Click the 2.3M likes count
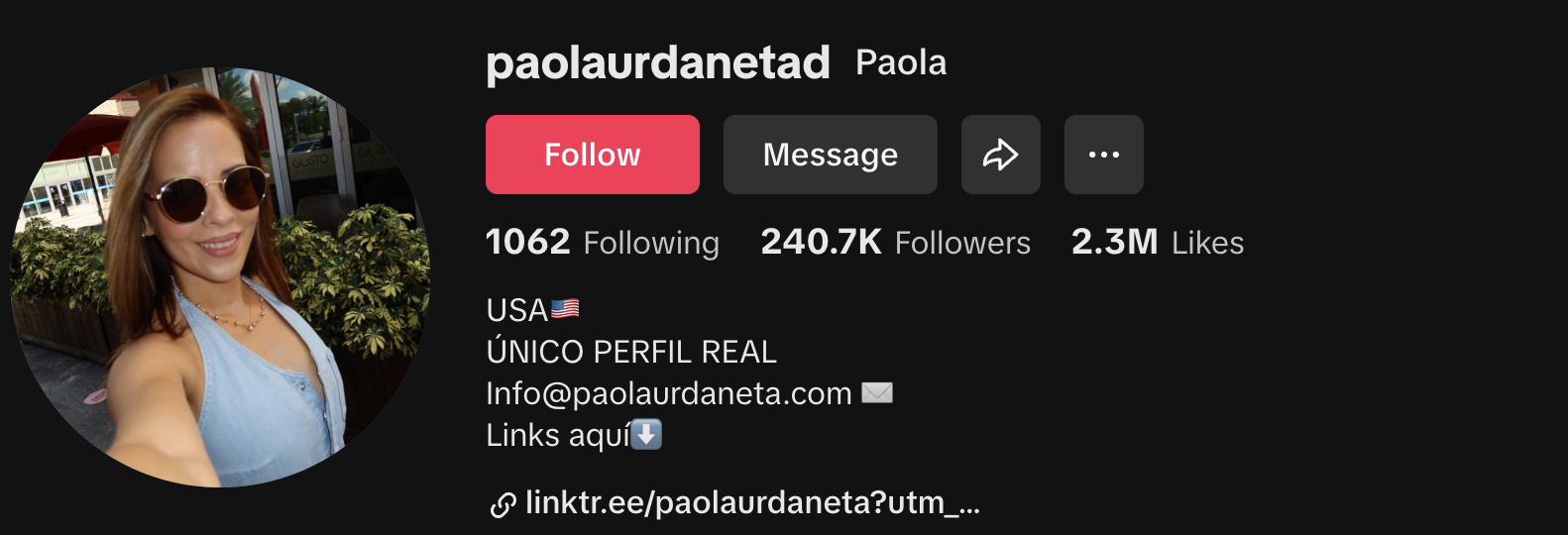Screen dimensions: 1568x535 pyautogui.click(x=1114, y=242)
